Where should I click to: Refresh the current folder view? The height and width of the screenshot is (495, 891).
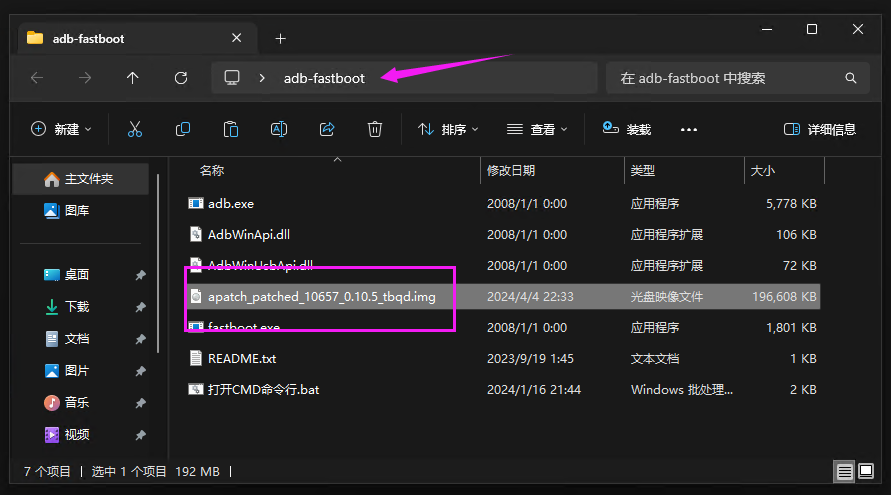point(181,78)
